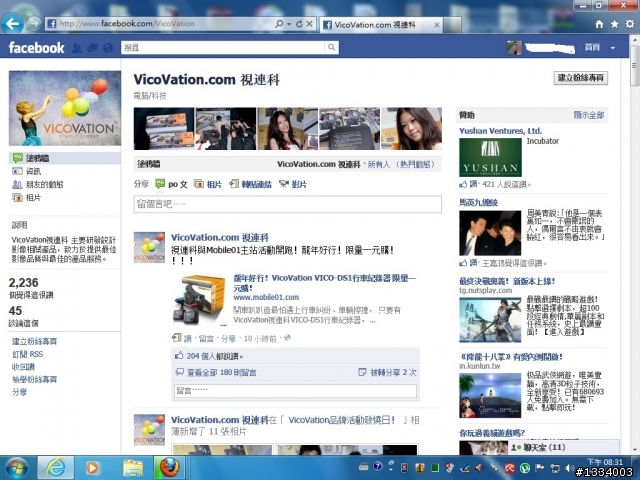The image size is (640, 480).
Task: Expand the address bar dropdown arrow
Action: [289, 24]
